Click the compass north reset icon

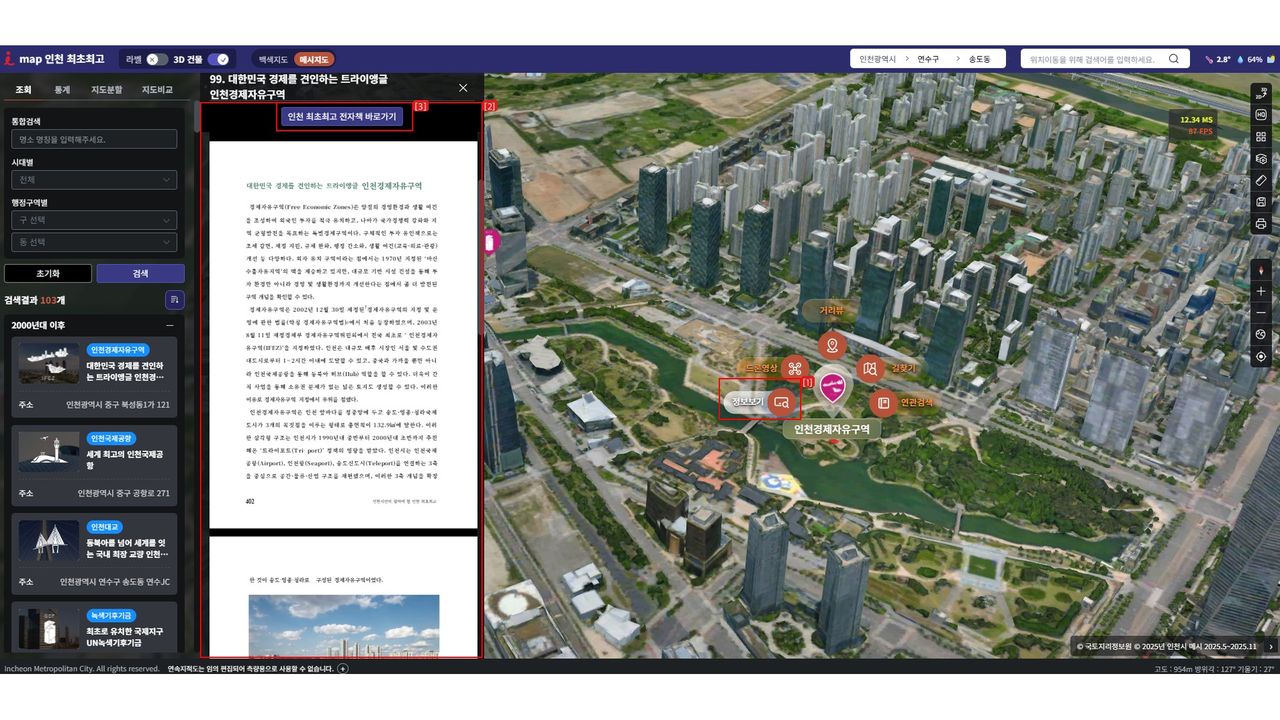(1261, 269)
